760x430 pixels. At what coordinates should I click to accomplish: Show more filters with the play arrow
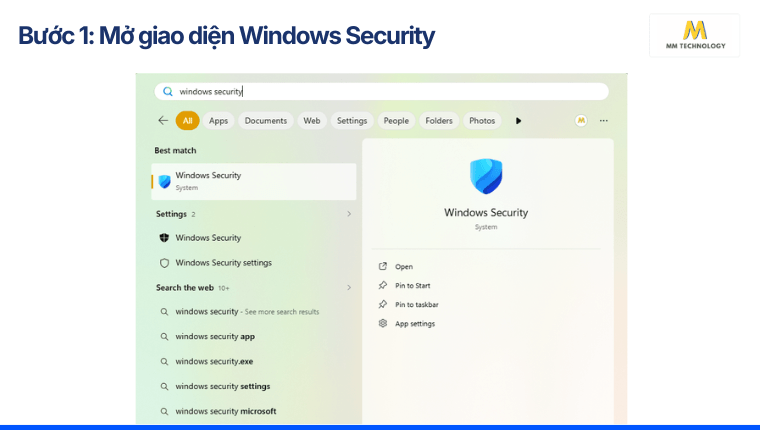click(518, 121)
